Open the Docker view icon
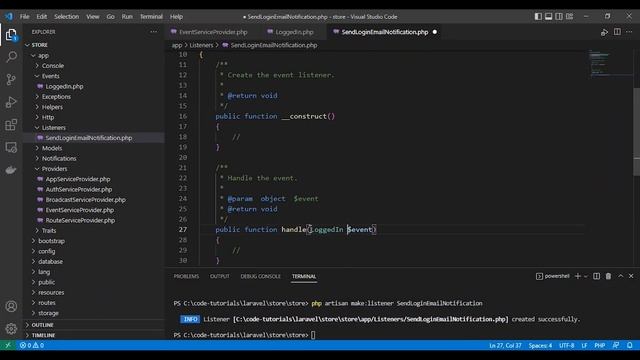This screenshot has width=640, height=360. tap(11, 170)
